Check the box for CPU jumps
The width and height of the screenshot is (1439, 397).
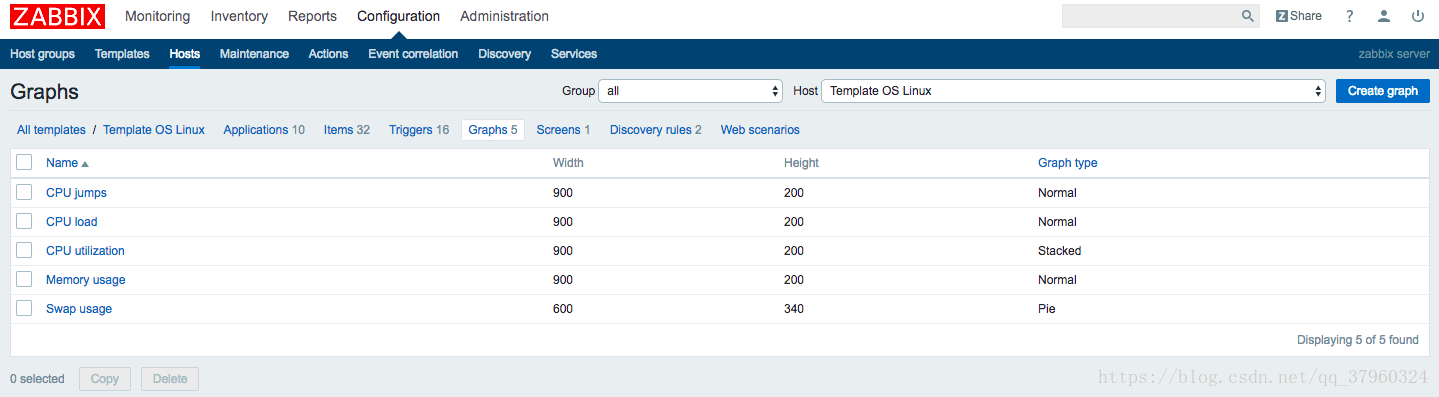click(24, 192)
